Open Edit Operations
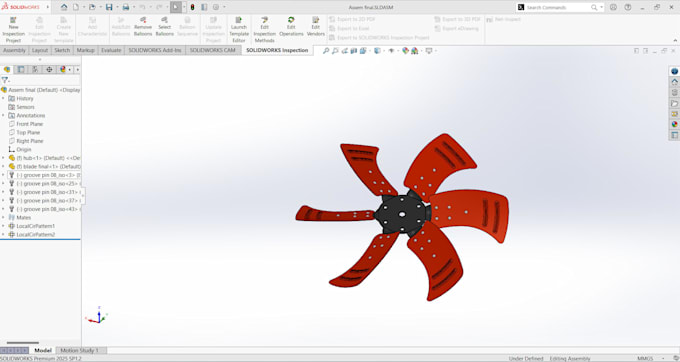Image resolution: width=680 pixels, height=362 pixels. click(x=291, y=26)
